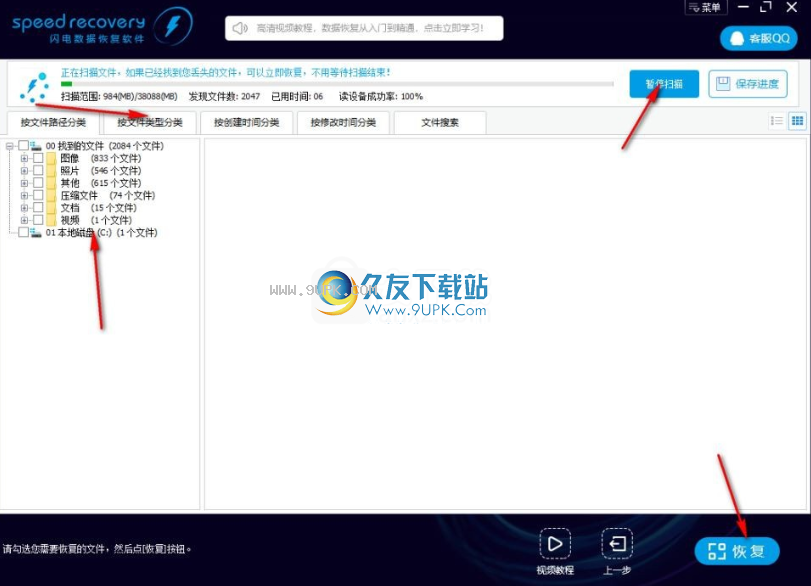Screen dimensions: 811x586
Task: Click the 照片 folder icon
Action: (51, 171)
